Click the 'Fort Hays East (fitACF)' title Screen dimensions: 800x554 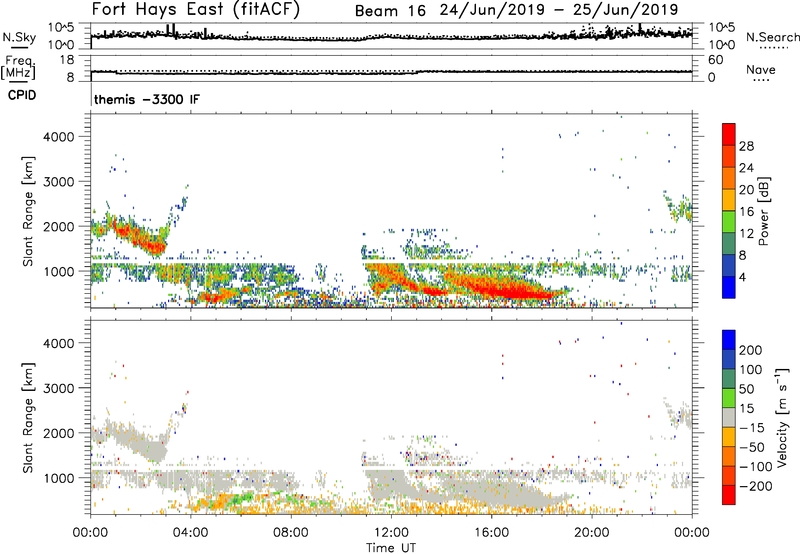coord(196,9)
